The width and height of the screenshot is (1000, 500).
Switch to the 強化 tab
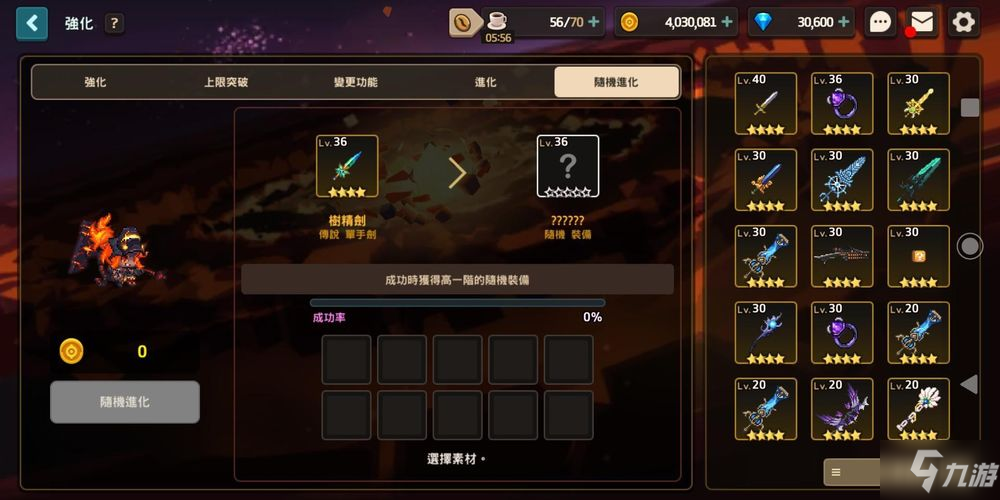(x=96, y=82)
